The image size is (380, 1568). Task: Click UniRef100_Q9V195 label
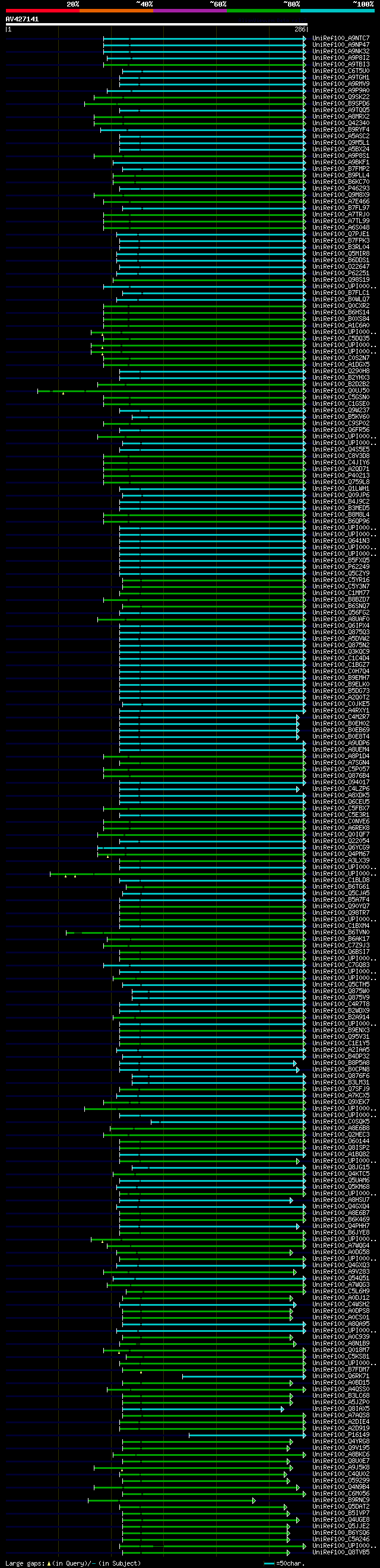[x=341, y=1448]
